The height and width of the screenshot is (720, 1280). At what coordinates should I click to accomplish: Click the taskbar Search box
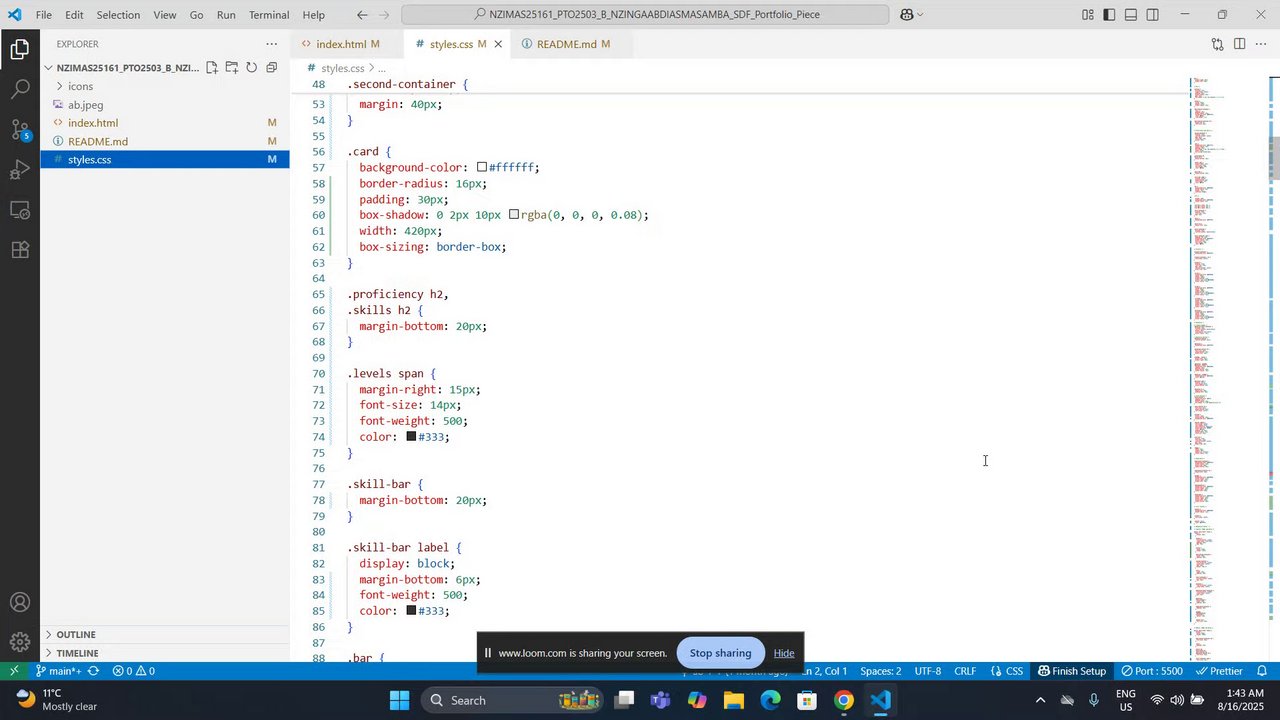pos(512,700)
